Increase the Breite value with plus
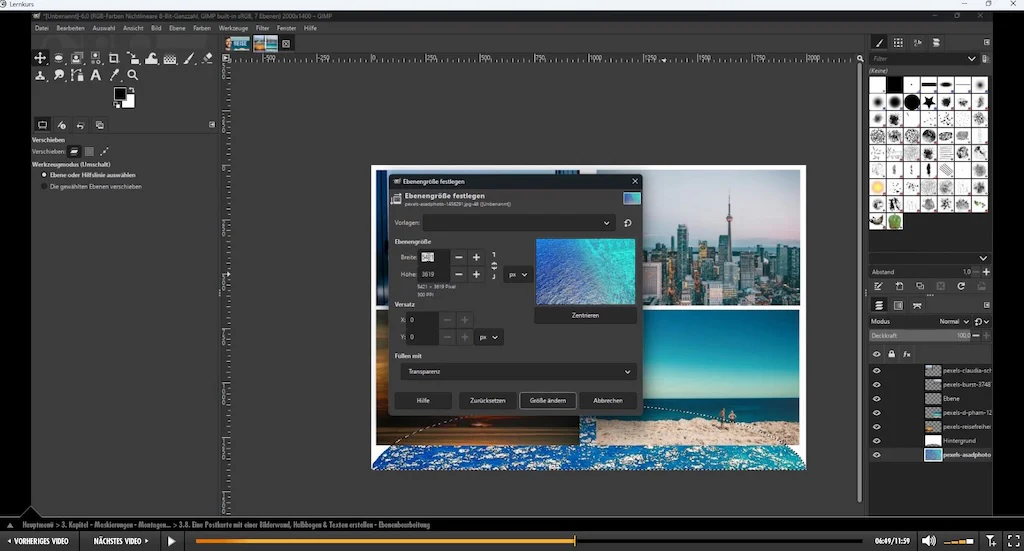The width and height of the screenshot is (1024, 551). pyautogui.click(x=476, y=257)
